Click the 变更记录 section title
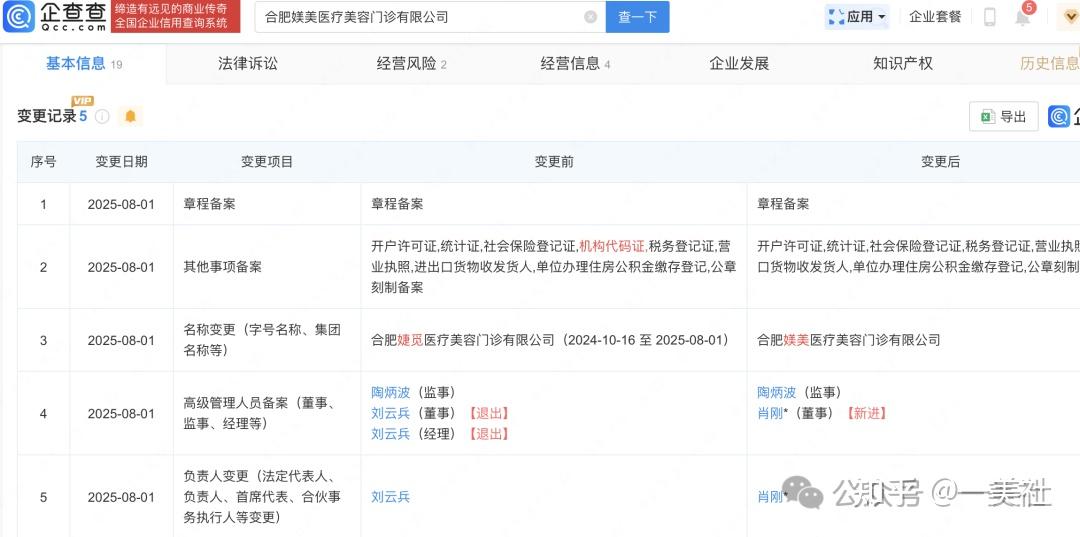 coord(47,116)
